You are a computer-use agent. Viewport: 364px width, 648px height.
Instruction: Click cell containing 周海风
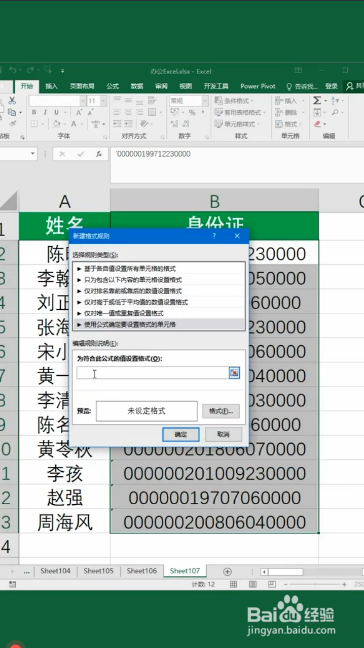[x=64, y=522]
